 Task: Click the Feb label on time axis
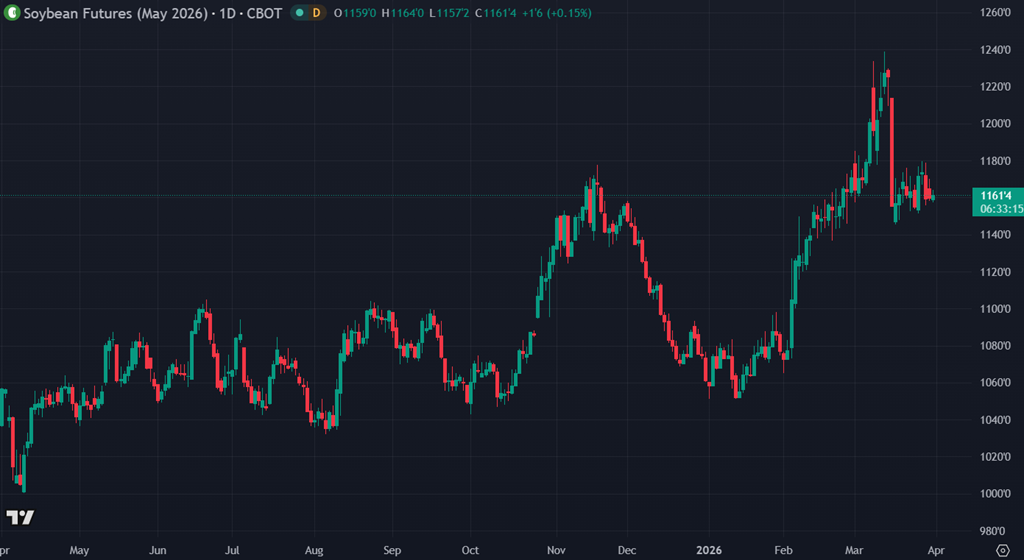pos(783,550)
